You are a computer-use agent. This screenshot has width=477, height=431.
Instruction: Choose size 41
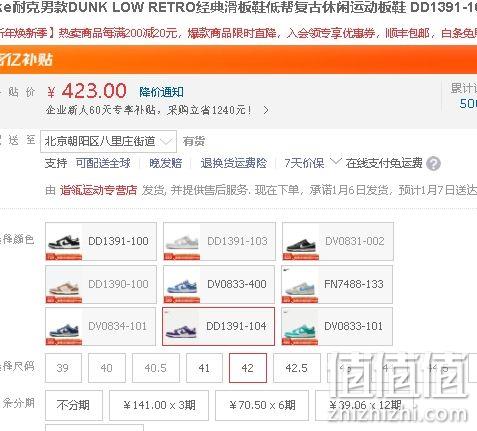click(204, 368)
